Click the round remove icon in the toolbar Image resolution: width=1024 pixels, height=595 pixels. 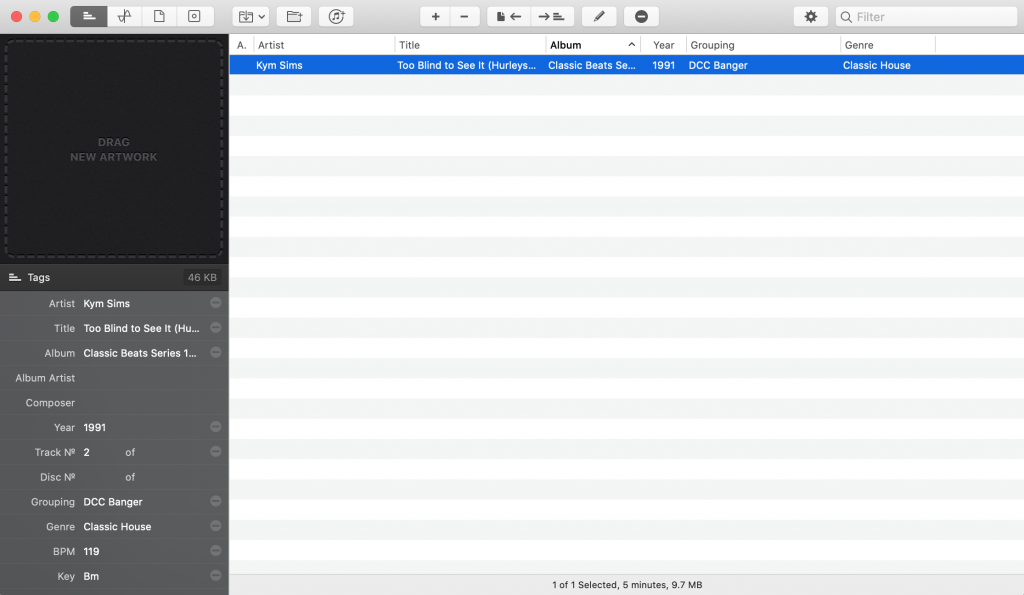pyautogui.click(x=641, y=16)
